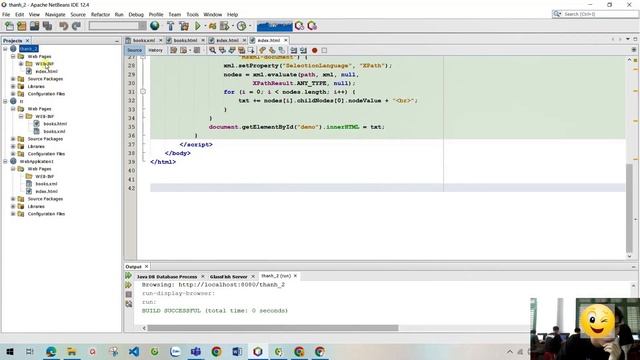
Task: Go to Next Bookmark in editor toolbar
Action: 272,50
